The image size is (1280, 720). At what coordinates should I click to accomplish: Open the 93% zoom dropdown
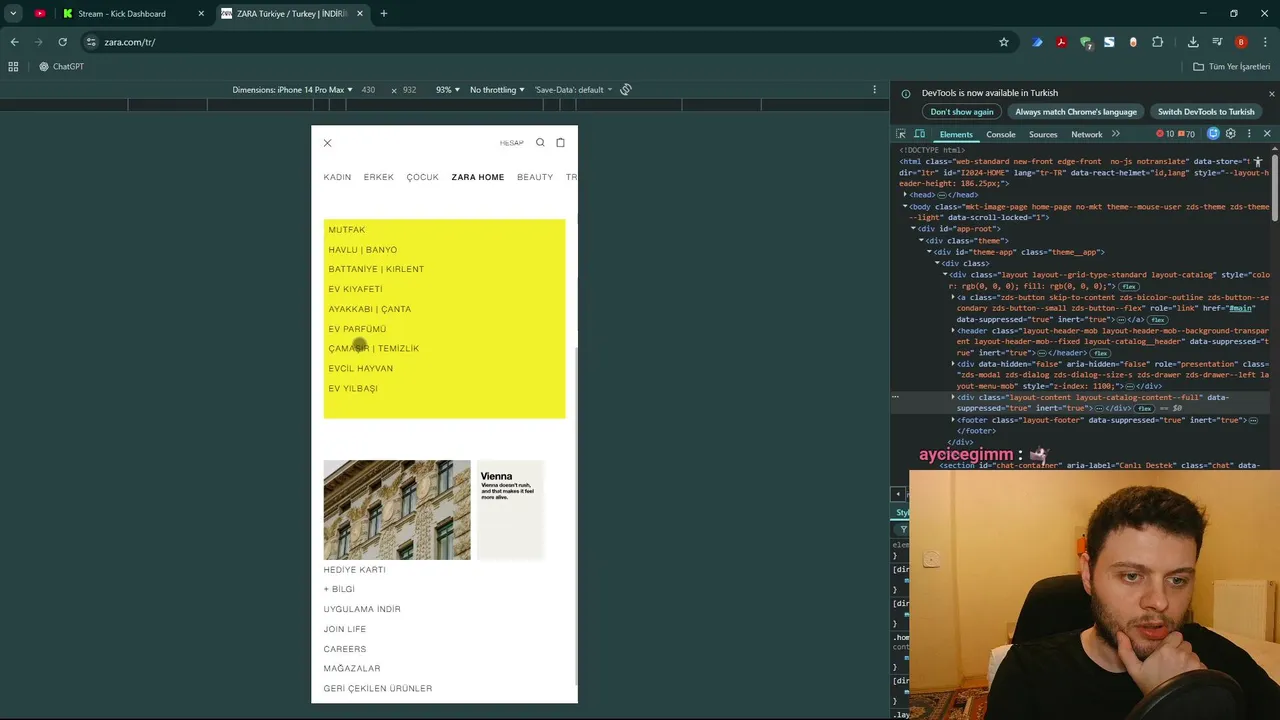[x=447, y=90]
